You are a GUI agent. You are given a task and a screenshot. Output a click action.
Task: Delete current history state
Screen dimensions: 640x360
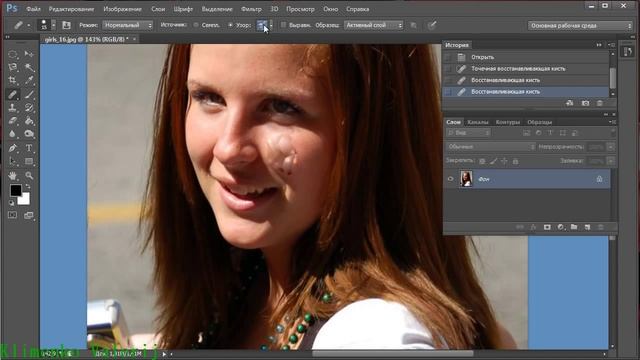[600, 103]
